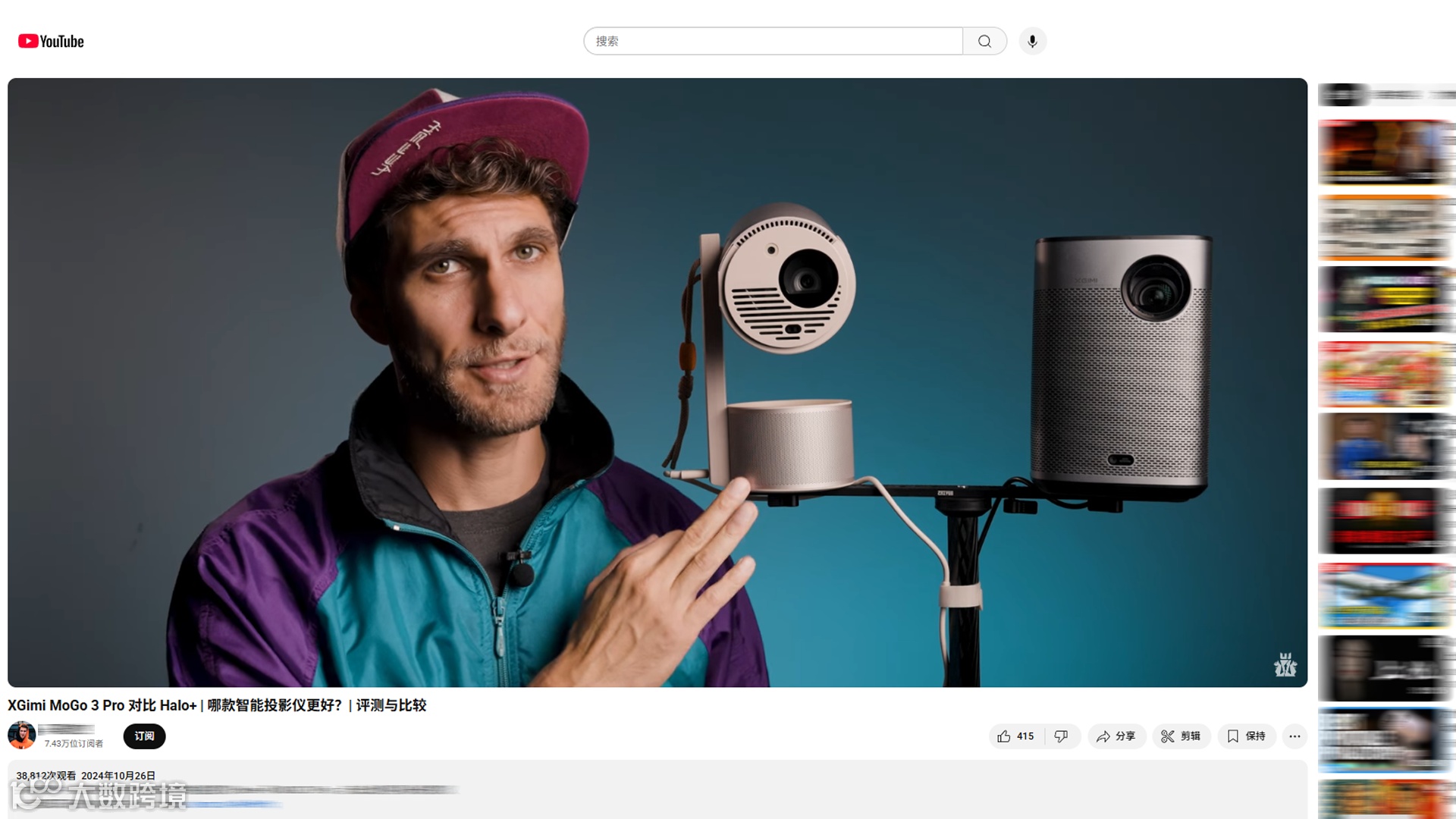Open the channel avatar picture

tap(21, 735)
